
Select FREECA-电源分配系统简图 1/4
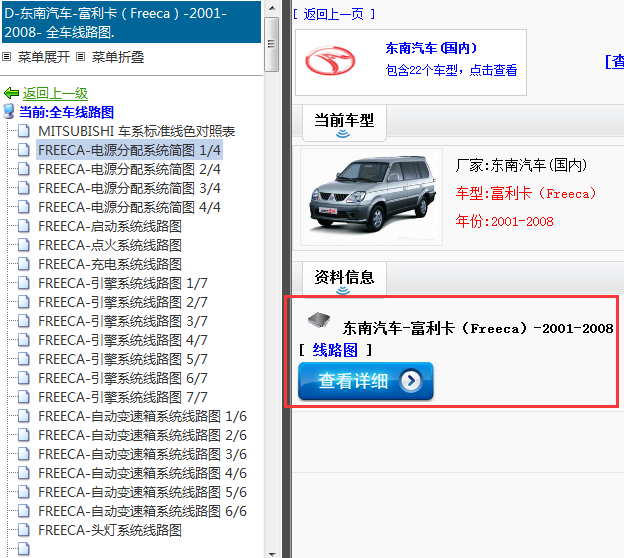click(129, 150)
